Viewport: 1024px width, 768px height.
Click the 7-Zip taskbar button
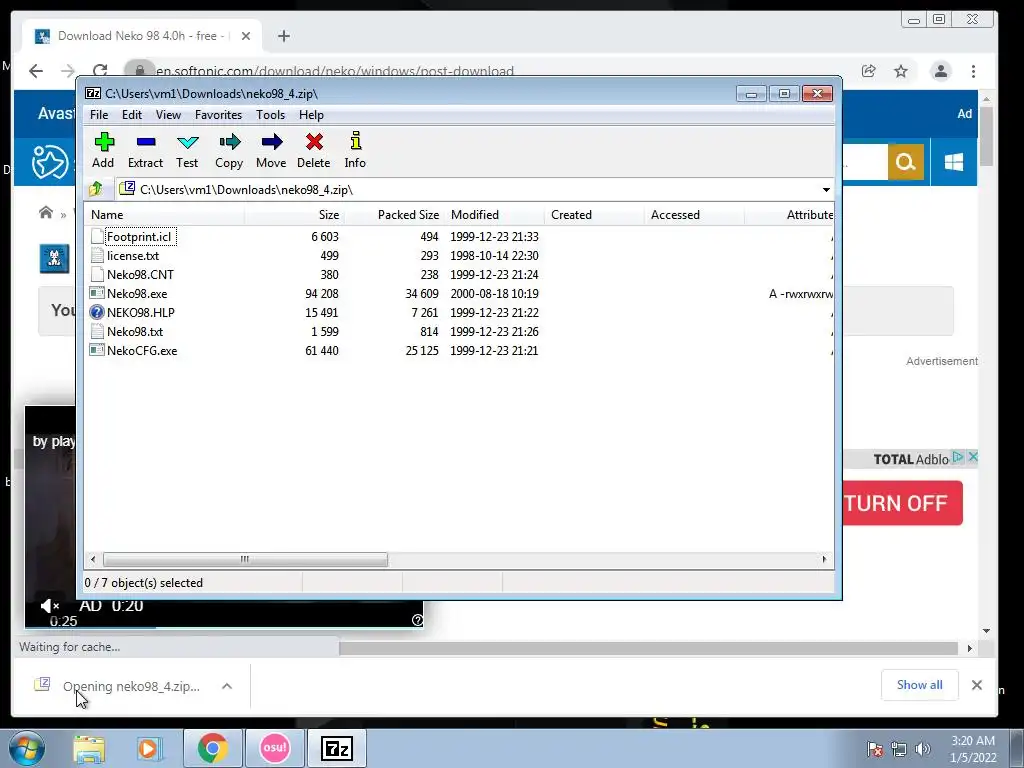[337, 748]
